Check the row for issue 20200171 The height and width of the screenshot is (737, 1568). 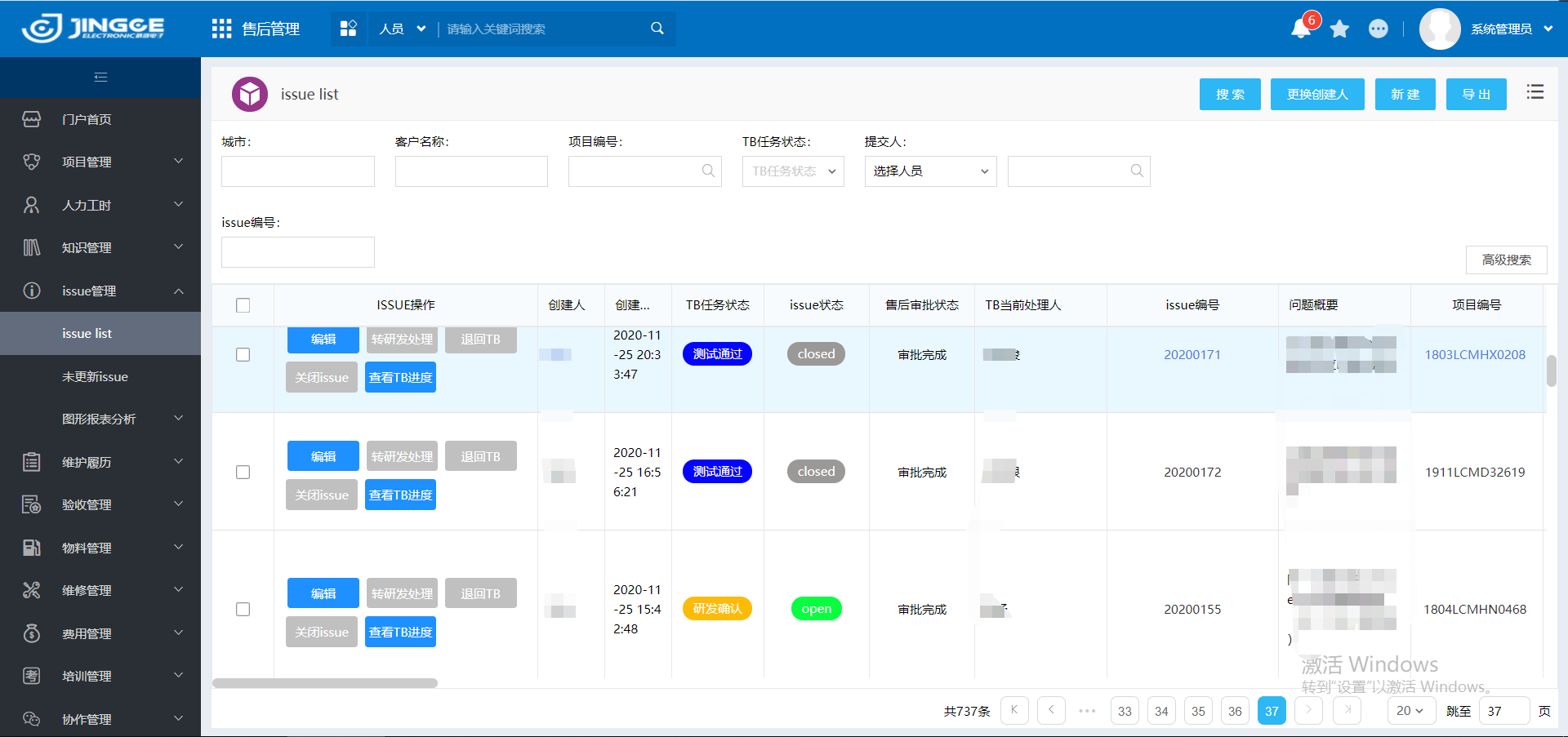[243, 354]
